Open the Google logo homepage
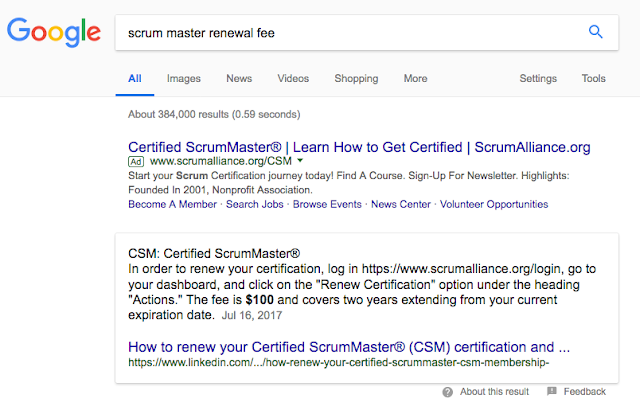This screenshot has width=640, height=414. (x=54, y=32)
